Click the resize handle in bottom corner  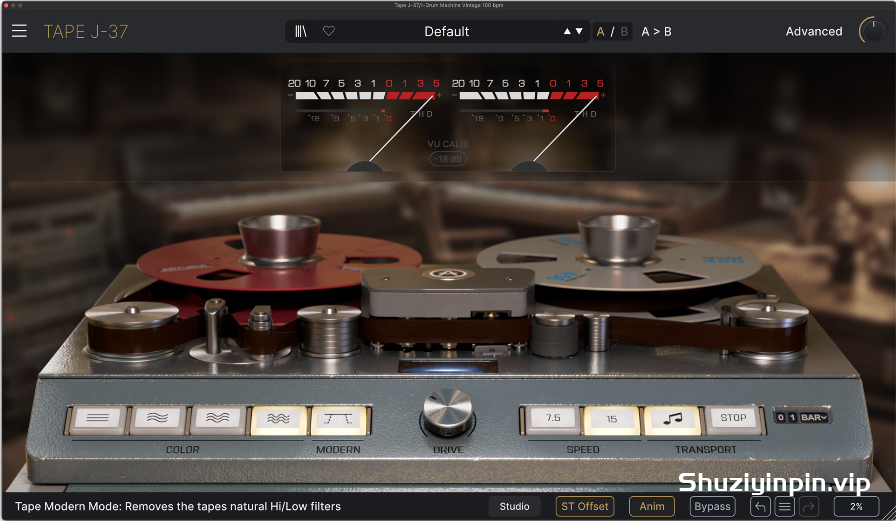click(x=889, y=512)
